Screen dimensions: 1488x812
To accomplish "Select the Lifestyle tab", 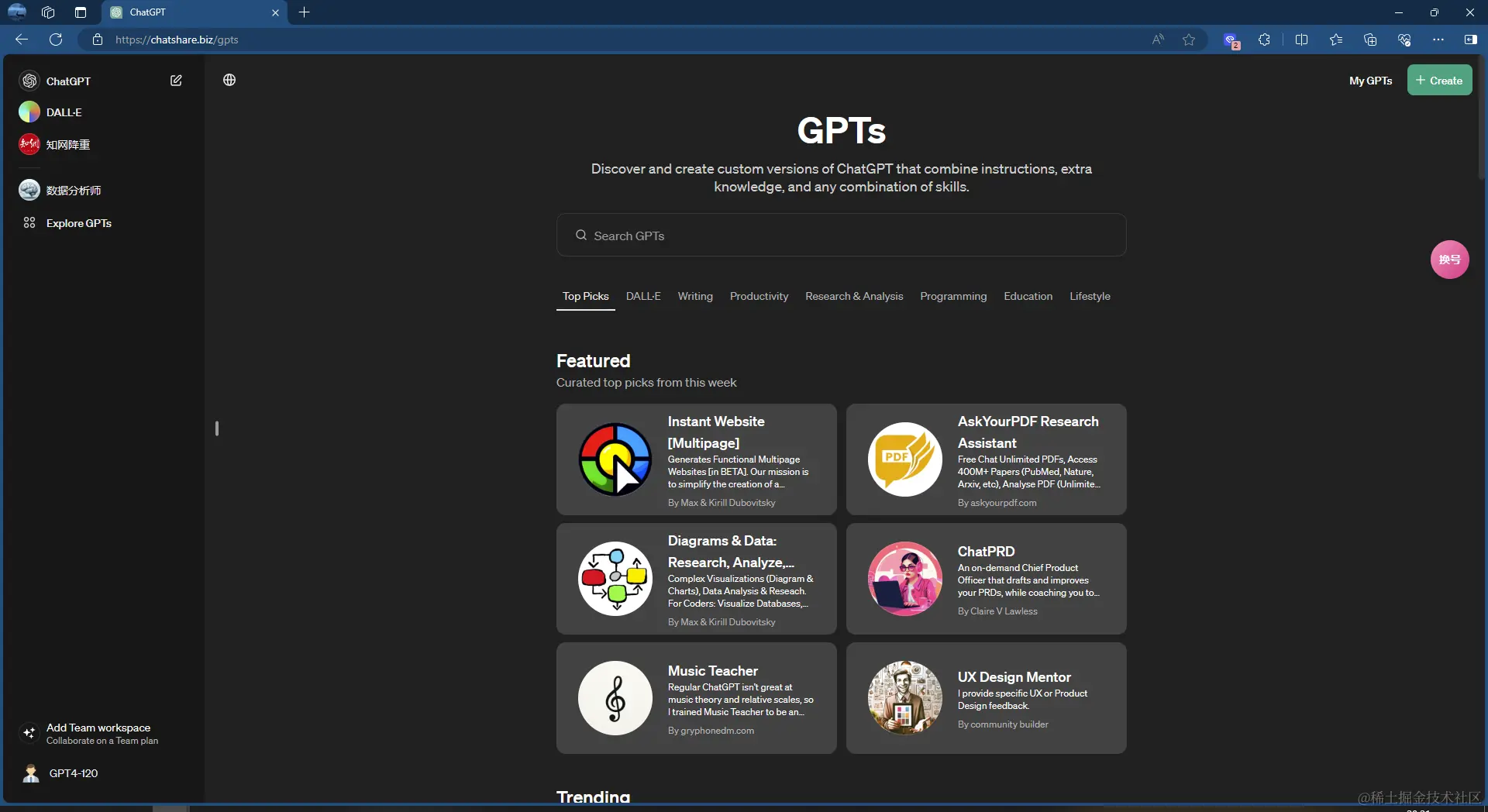I will (1090, 296).
